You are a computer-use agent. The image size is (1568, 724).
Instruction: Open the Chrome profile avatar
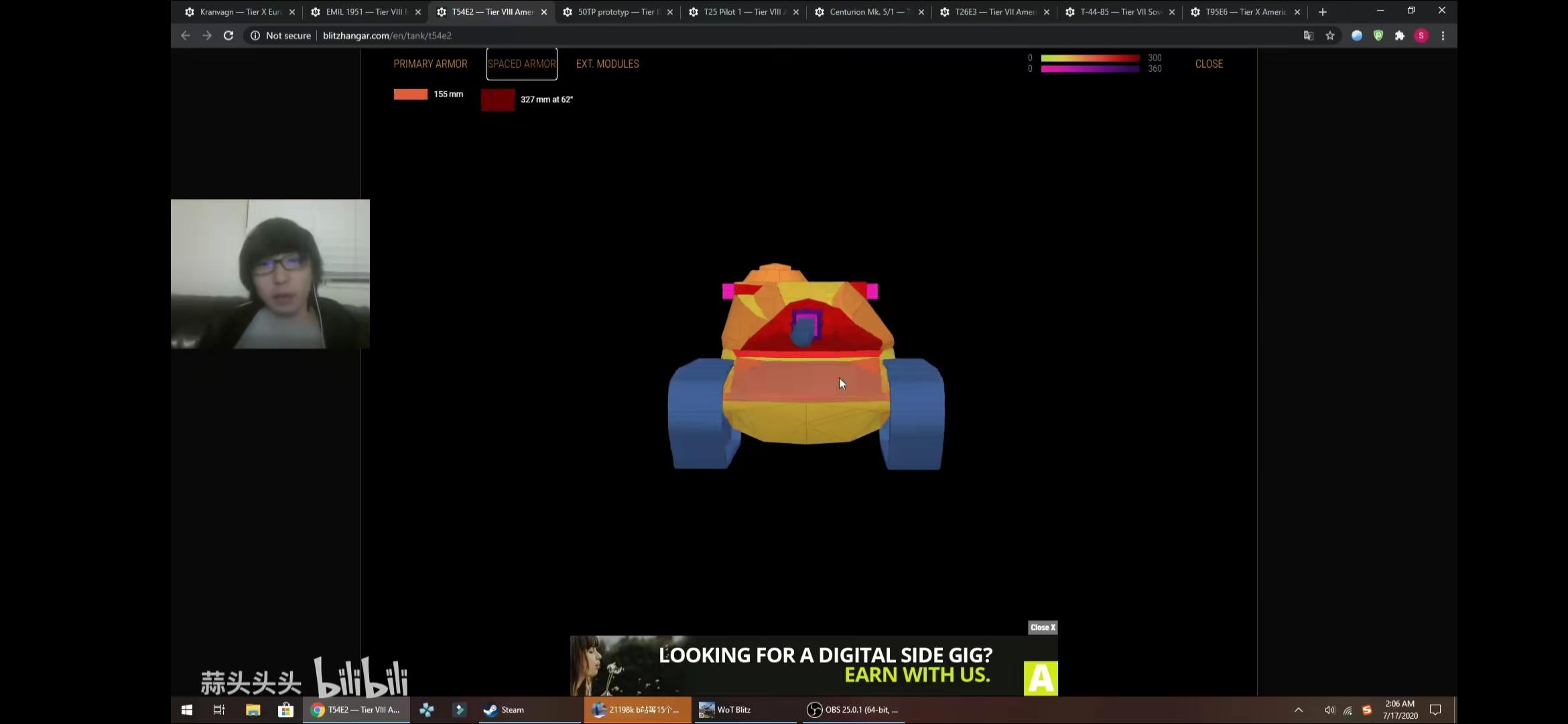click(1421, 36)
